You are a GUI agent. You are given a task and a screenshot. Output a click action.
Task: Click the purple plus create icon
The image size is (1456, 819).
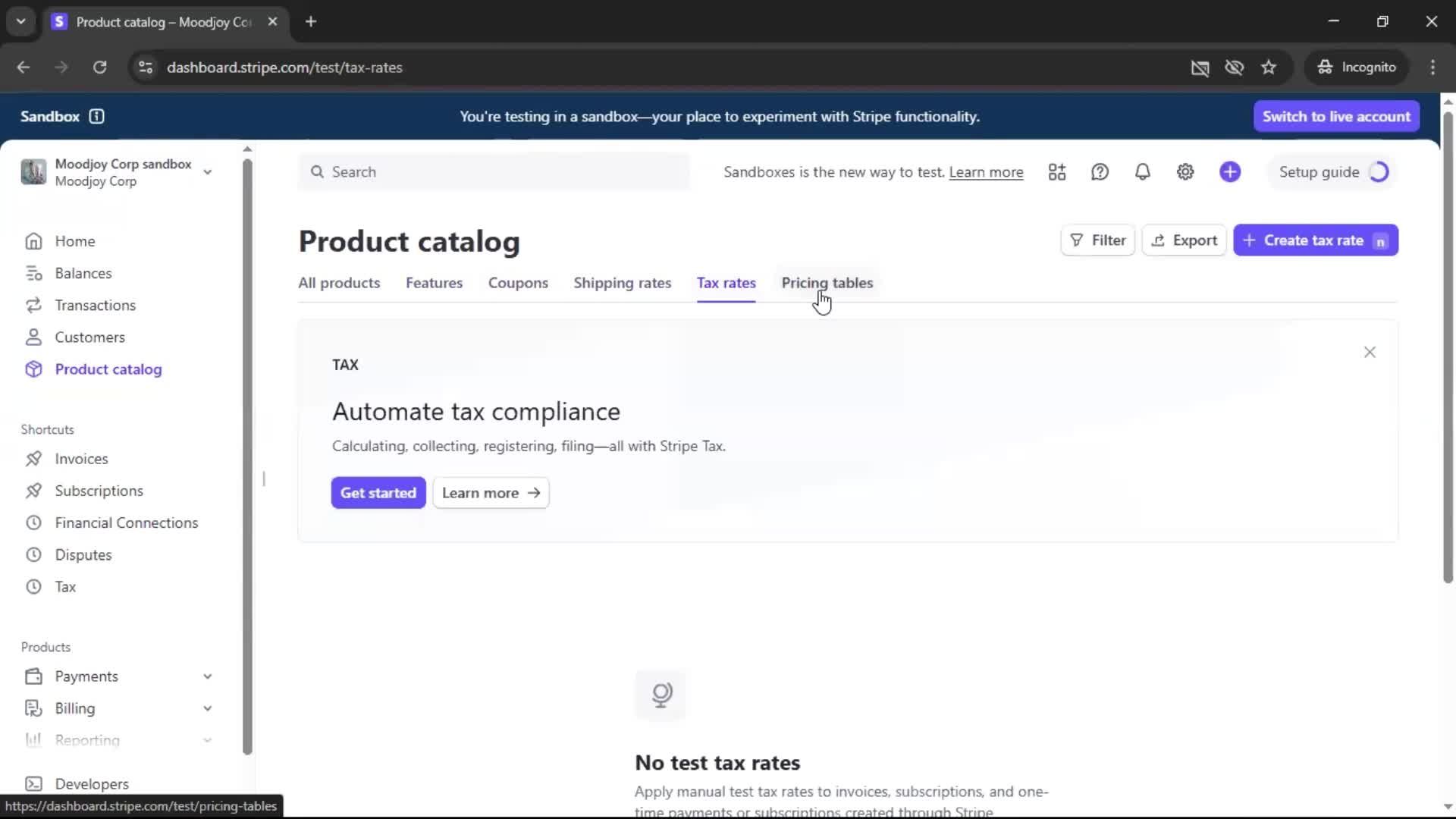click(1230, 172)
